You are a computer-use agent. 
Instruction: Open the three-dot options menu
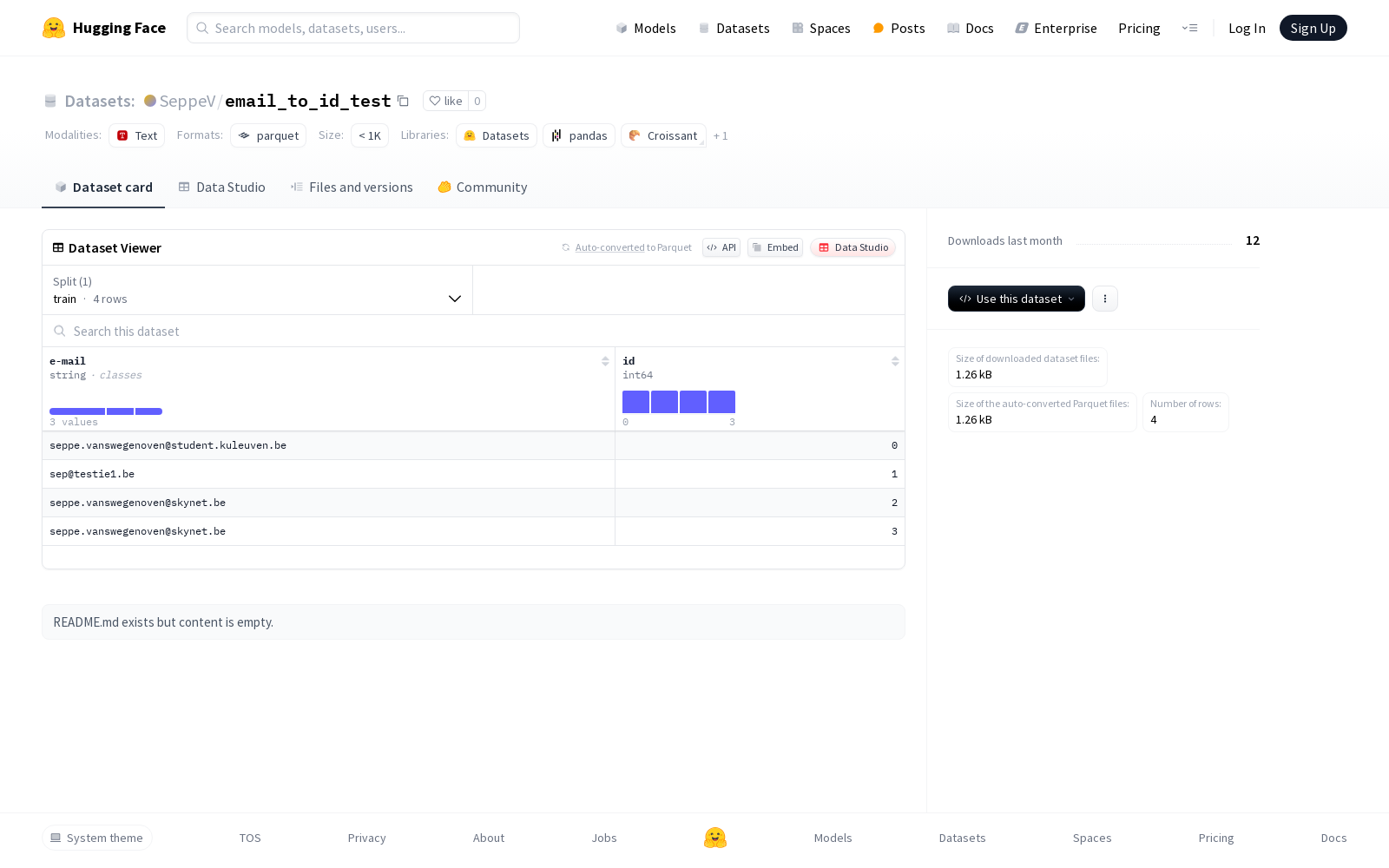coord(1105,299)
